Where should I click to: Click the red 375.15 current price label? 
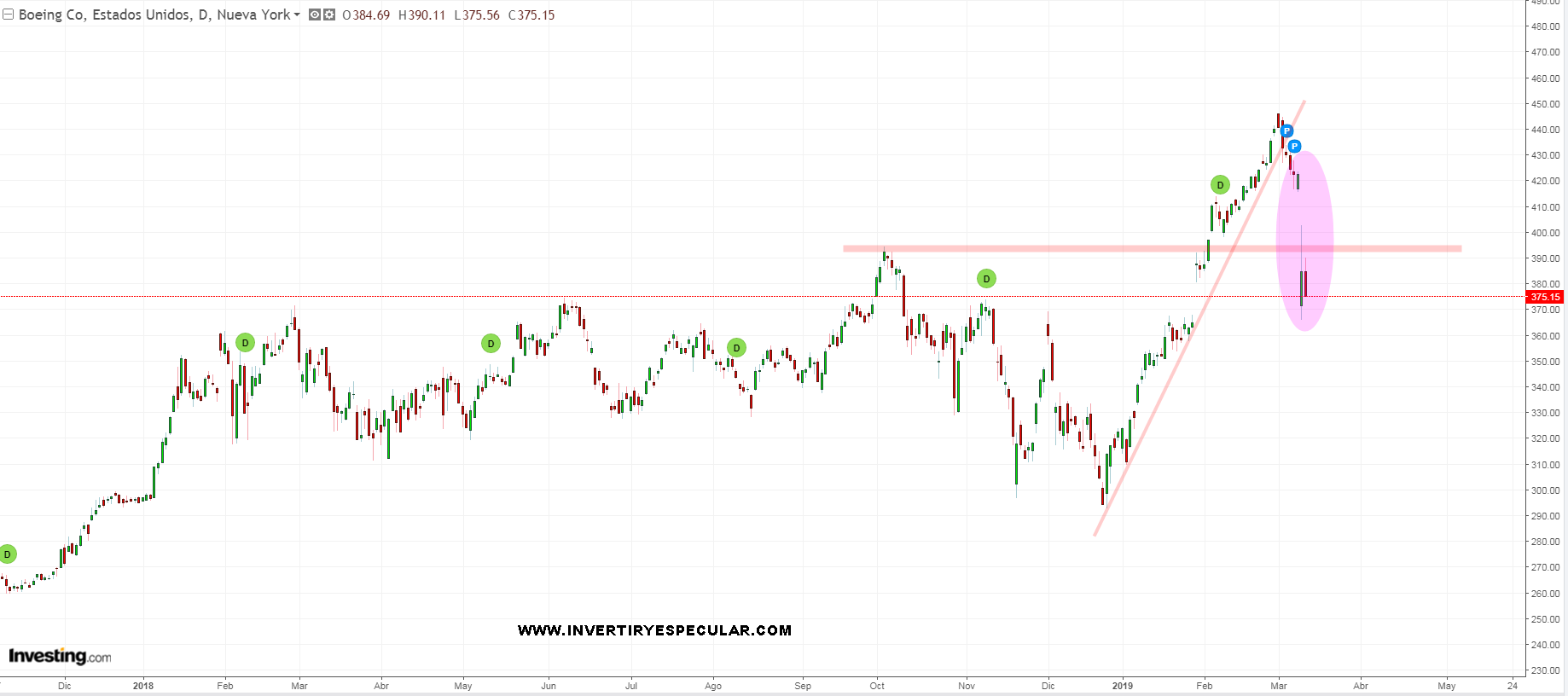pos(1544,297)
